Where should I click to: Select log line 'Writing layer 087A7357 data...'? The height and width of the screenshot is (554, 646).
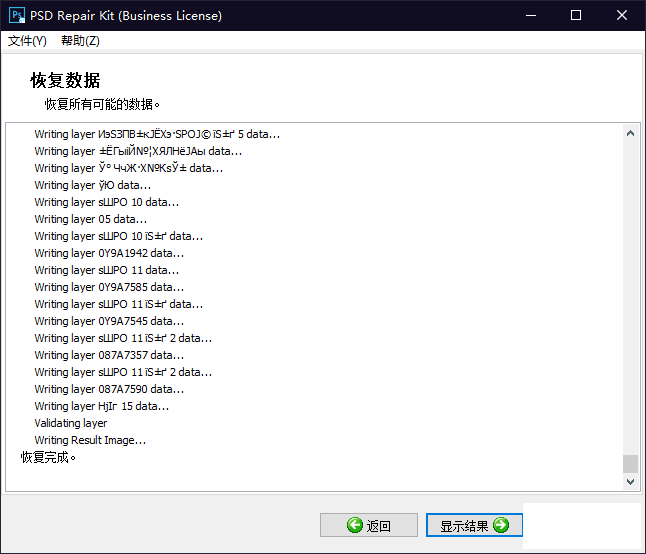click(x=109, y=355)
